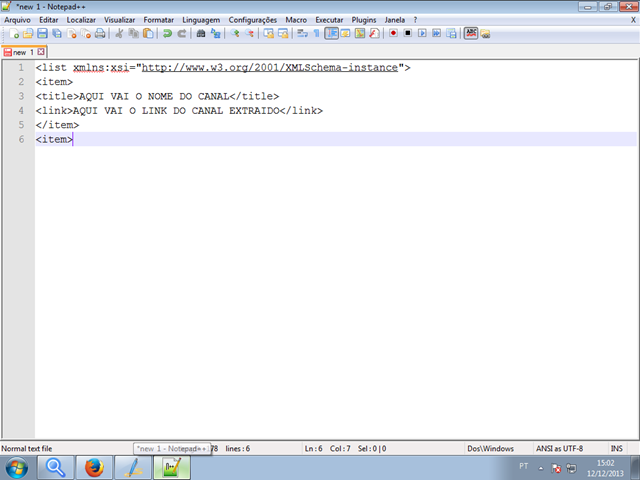The width and height of the screenshot is (640, 480).
Task: Open the magnifier search taskbar icon
Action: coord(56,468)
